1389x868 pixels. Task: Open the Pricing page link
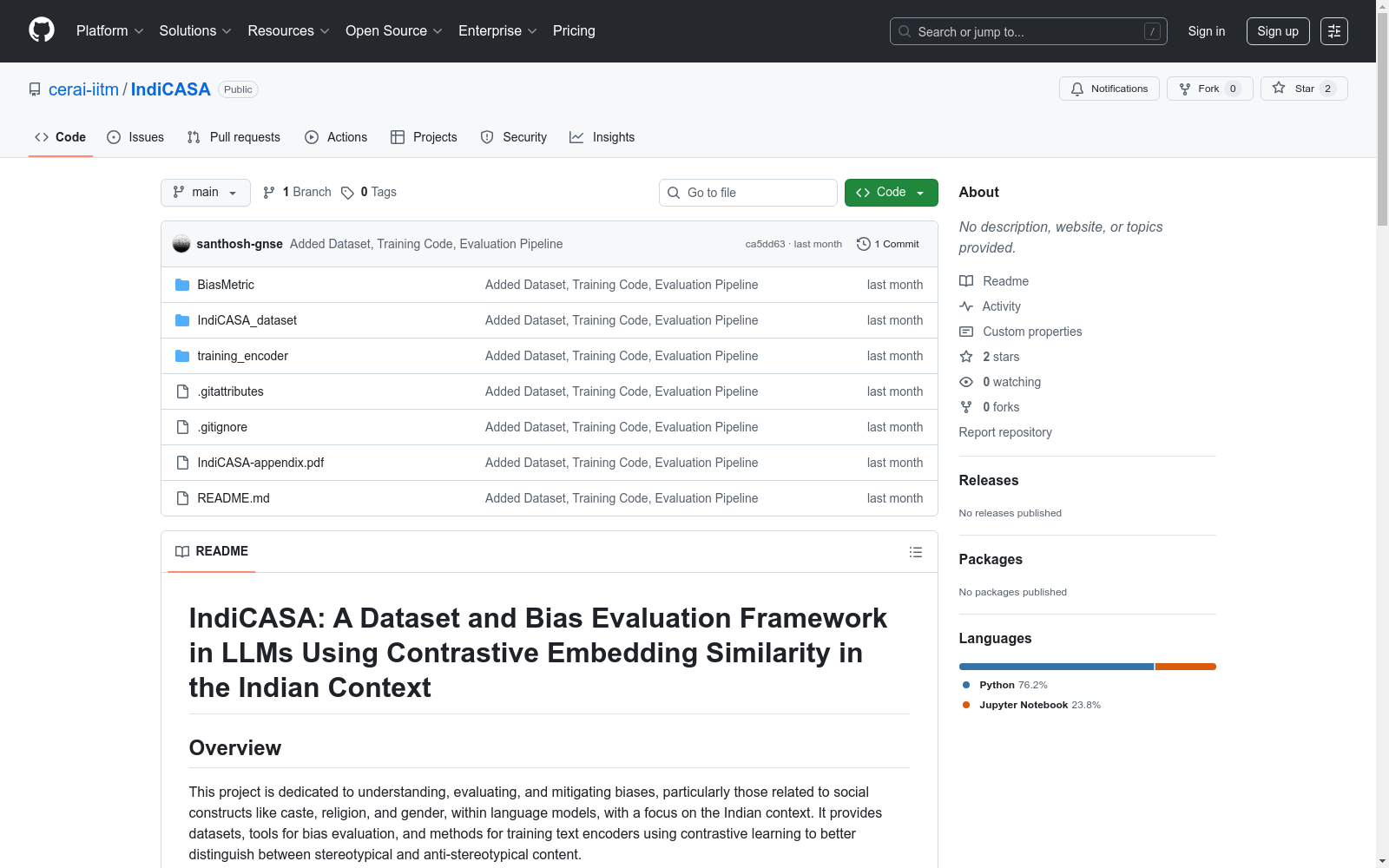(x=574, y=31)
